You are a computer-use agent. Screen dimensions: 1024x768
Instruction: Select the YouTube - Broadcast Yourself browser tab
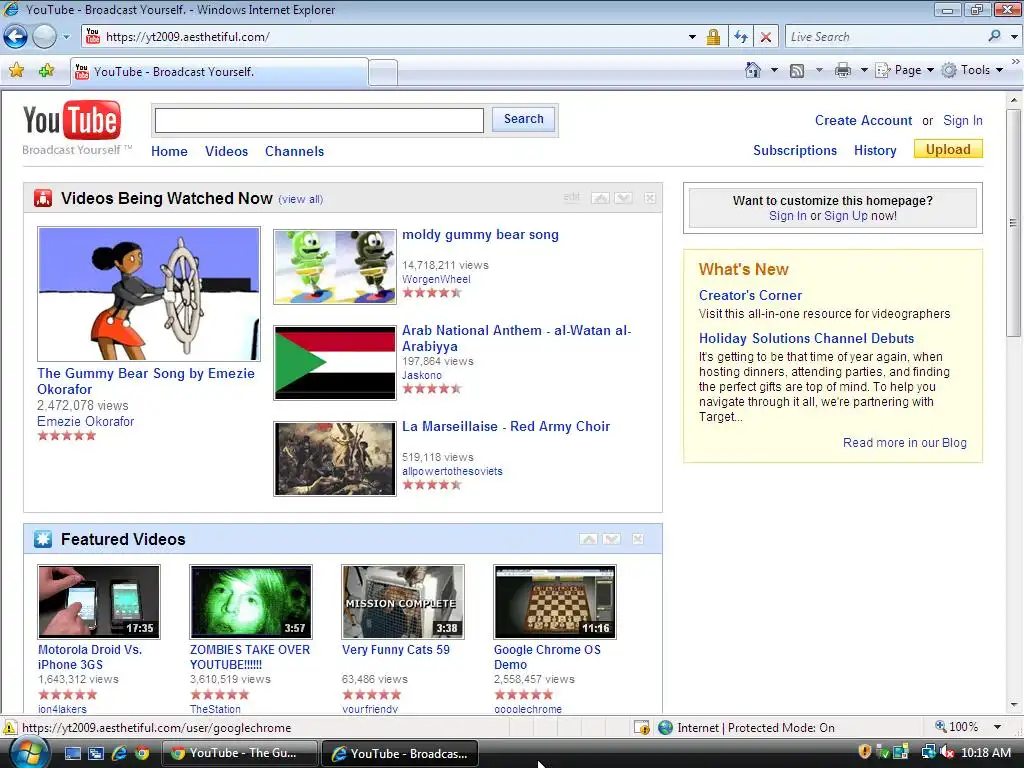pyautogui.click(x=219, y=72)
